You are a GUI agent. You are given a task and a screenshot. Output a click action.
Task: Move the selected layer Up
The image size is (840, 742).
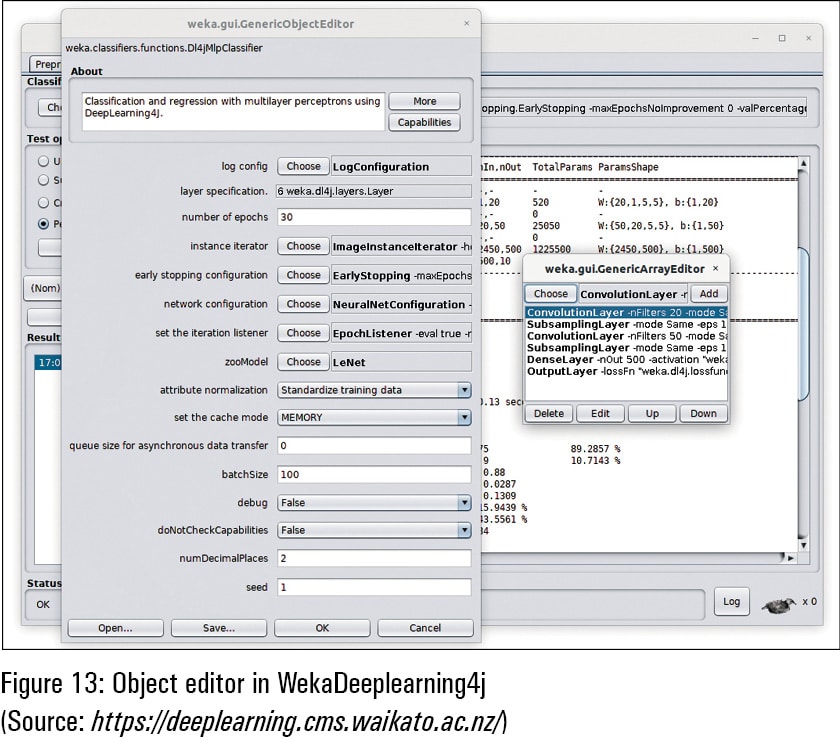(x=651, y=413)
